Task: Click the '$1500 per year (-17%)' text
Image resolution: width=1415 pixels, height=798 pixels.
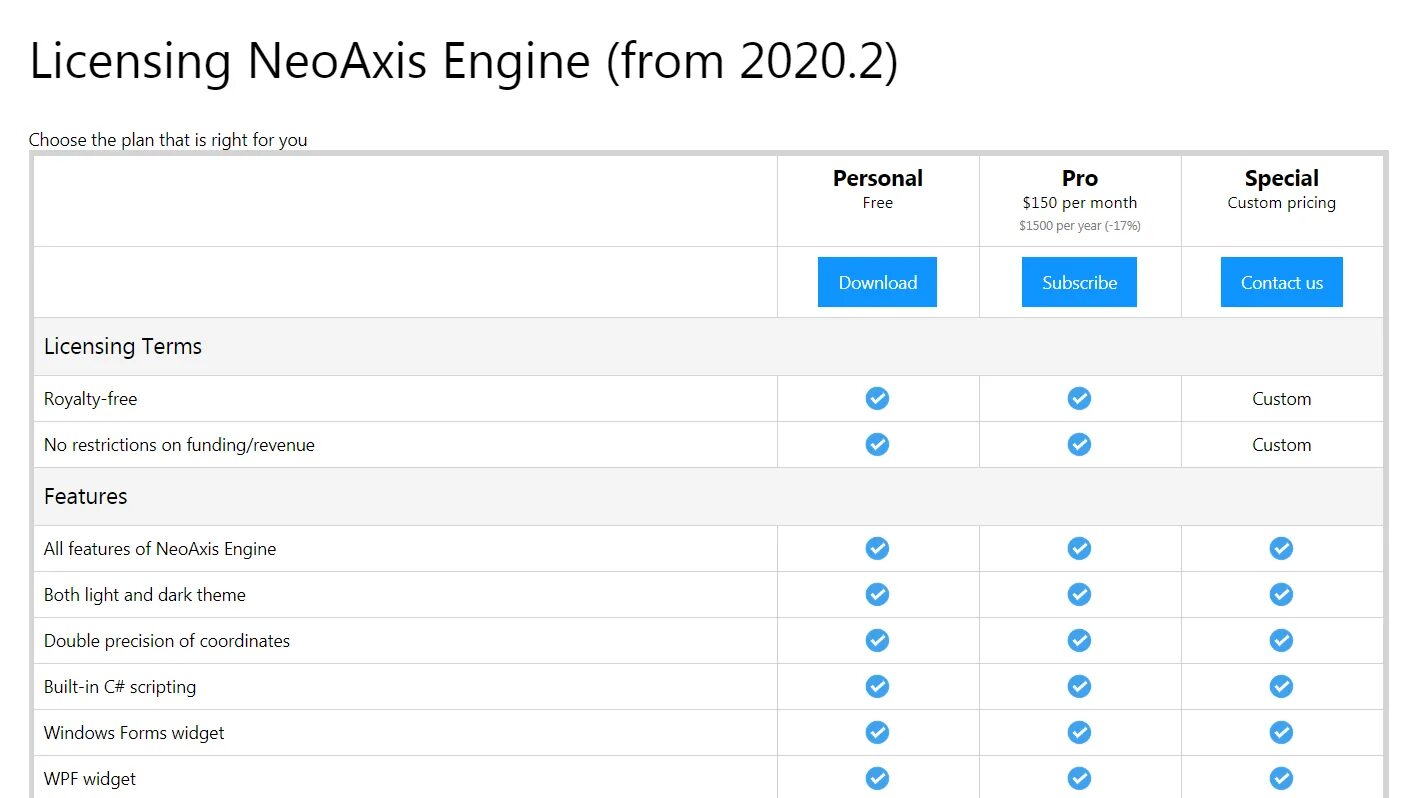Action: (x=1079, y=226)
